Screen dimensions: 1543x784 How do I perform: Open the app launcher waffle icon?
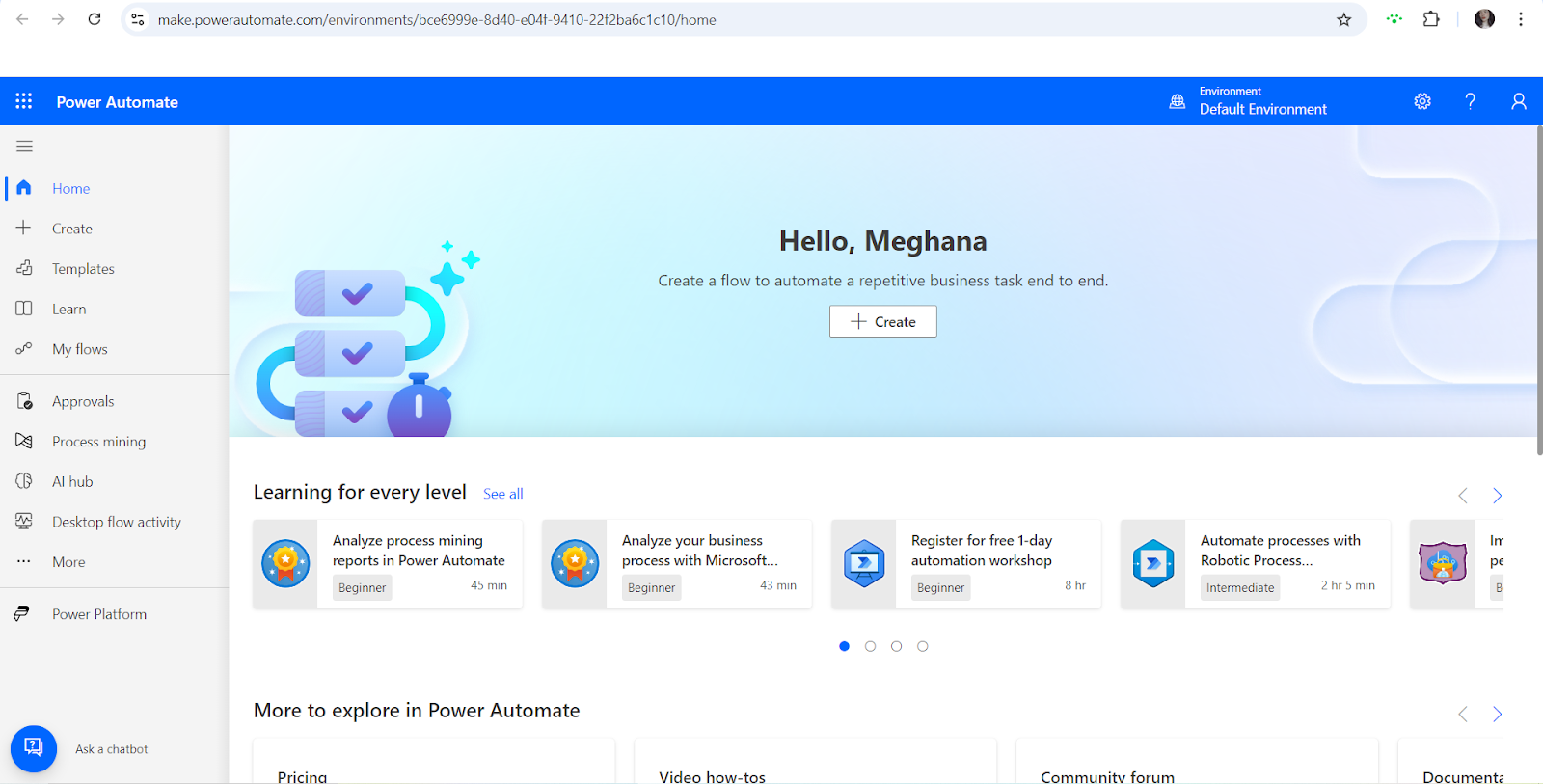24,101
